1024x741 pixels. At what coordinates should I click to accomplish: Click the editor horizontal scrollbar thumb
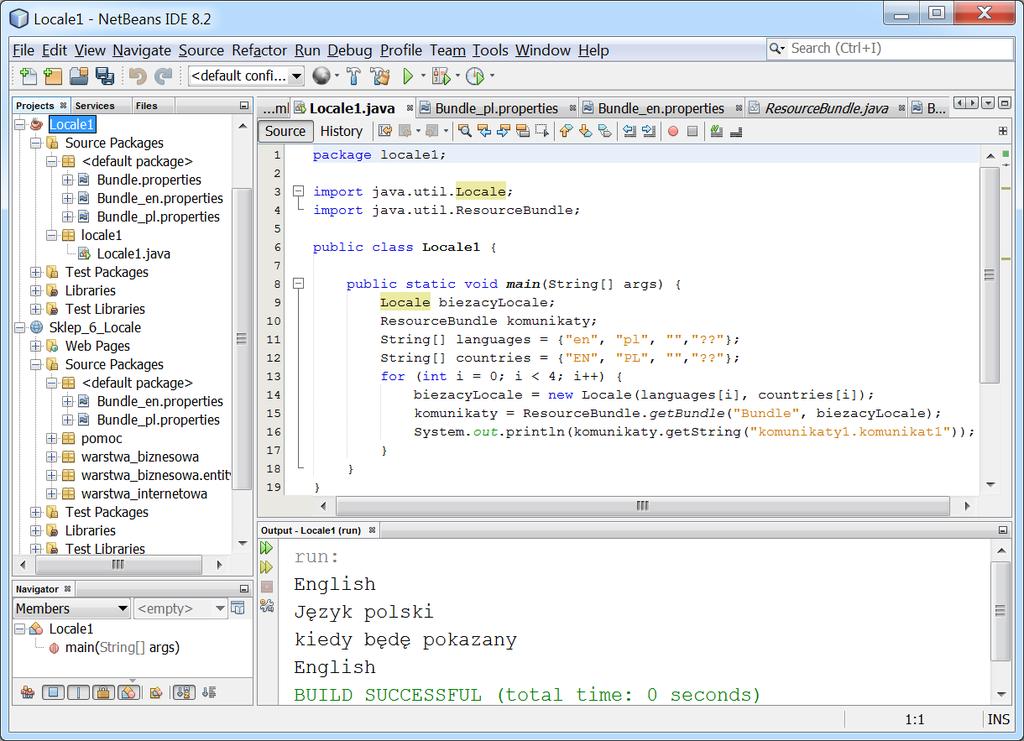[x=643, y=506]
